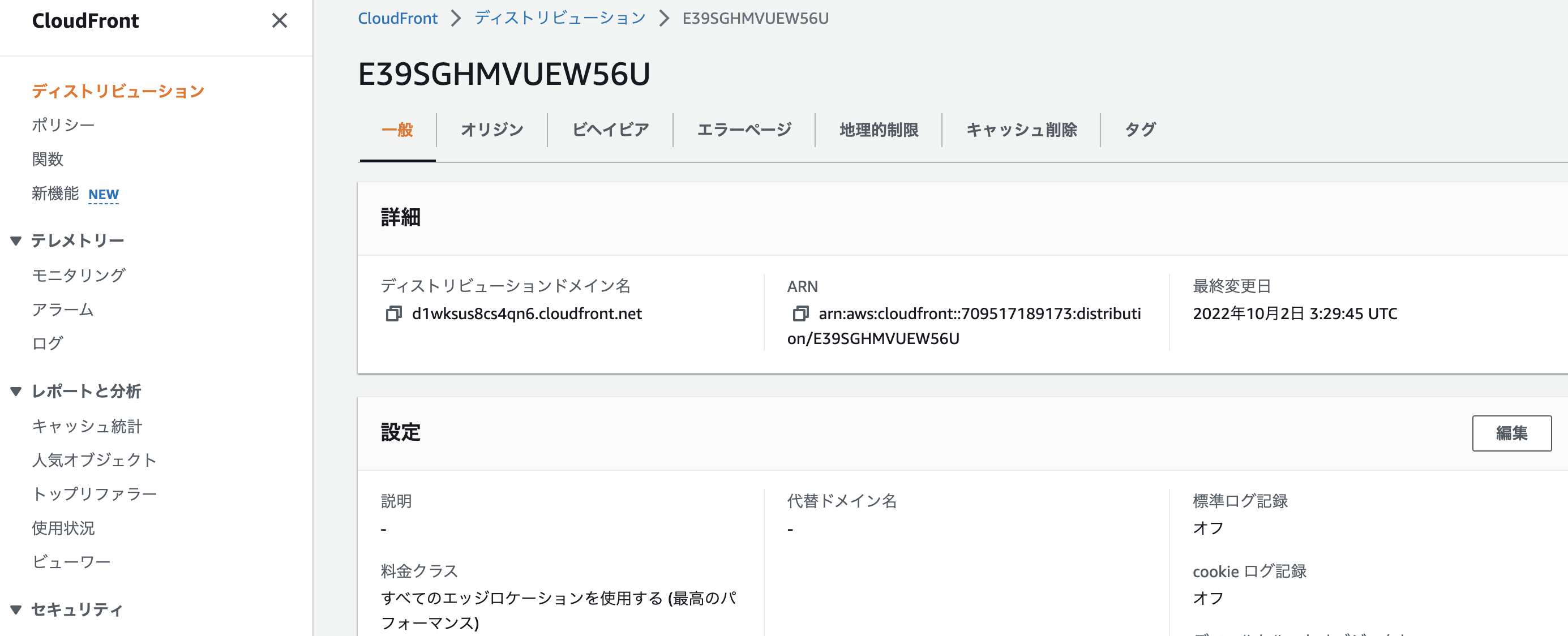Open ディストリビューション from the breadcrumb
Image resolution: width=1568 pixels, height=636 pixels.
(560, 18)
